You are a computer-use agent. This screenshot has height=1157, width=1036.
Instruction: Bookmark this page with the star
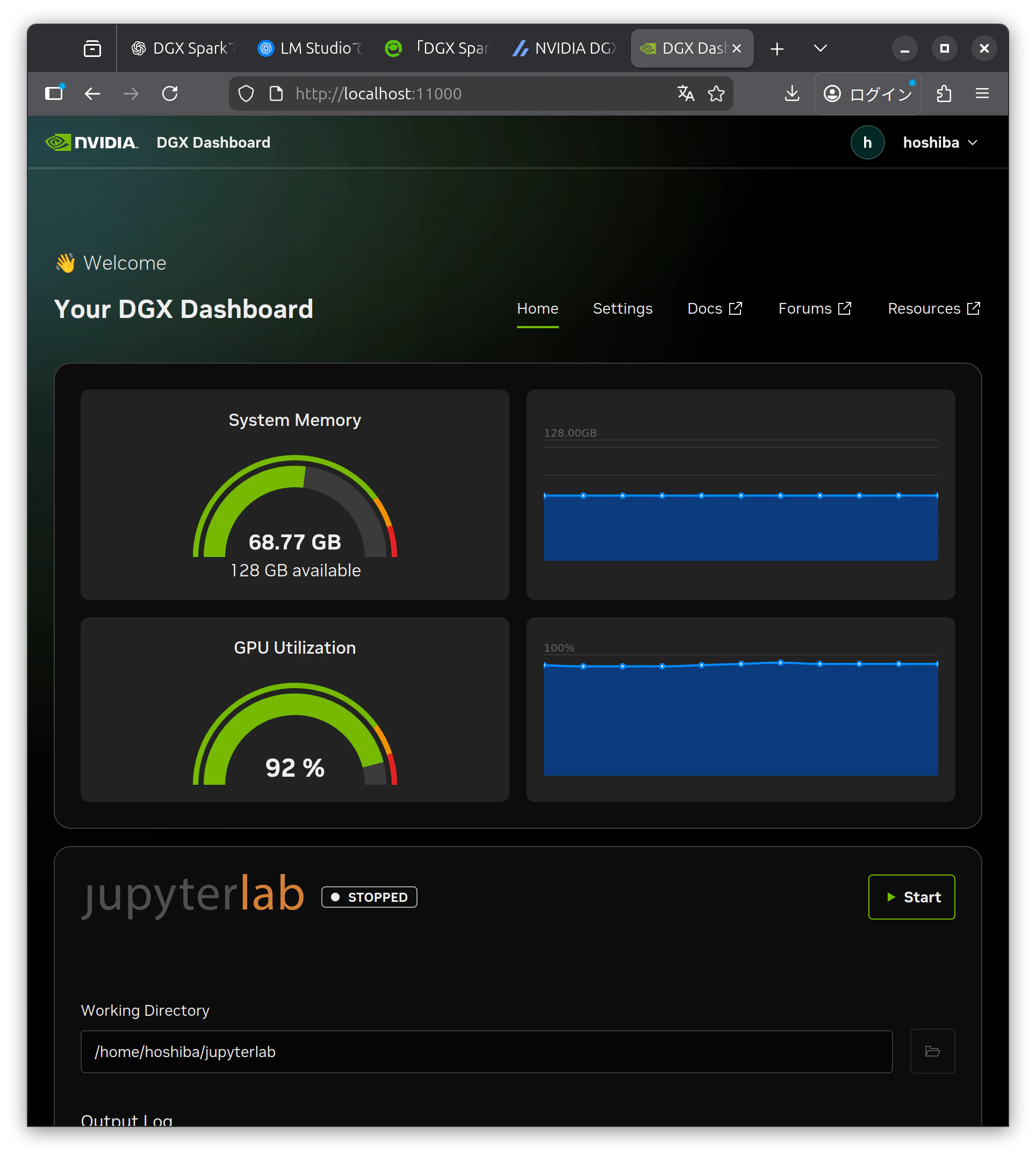tap(716, 93)
